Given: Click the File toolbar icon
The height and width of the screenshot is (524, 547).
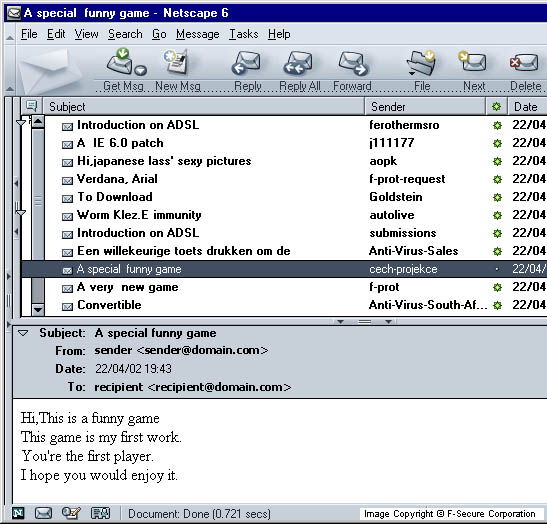Looking at the screenshot, I should (x=421, y=63).
